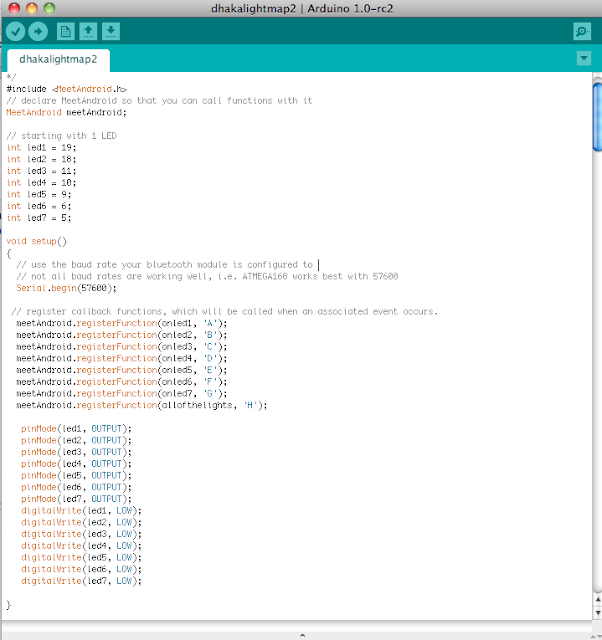Click the line "digitalWrite(led3, LOW);"
Viewport: 602px width, 640px height.
82,534
